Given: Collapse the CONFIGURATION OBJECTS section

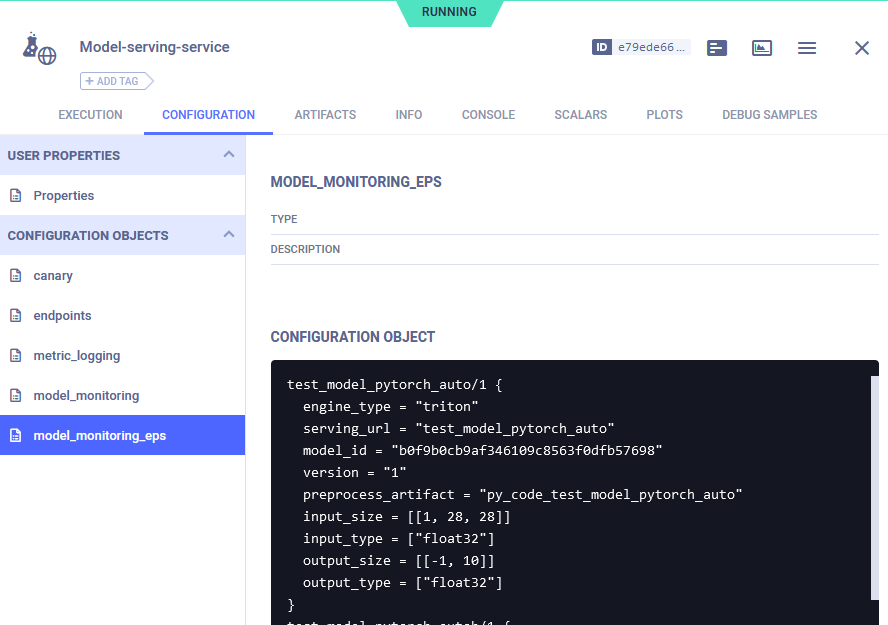Looking at the screenshot, I should [x=229, y=234].
